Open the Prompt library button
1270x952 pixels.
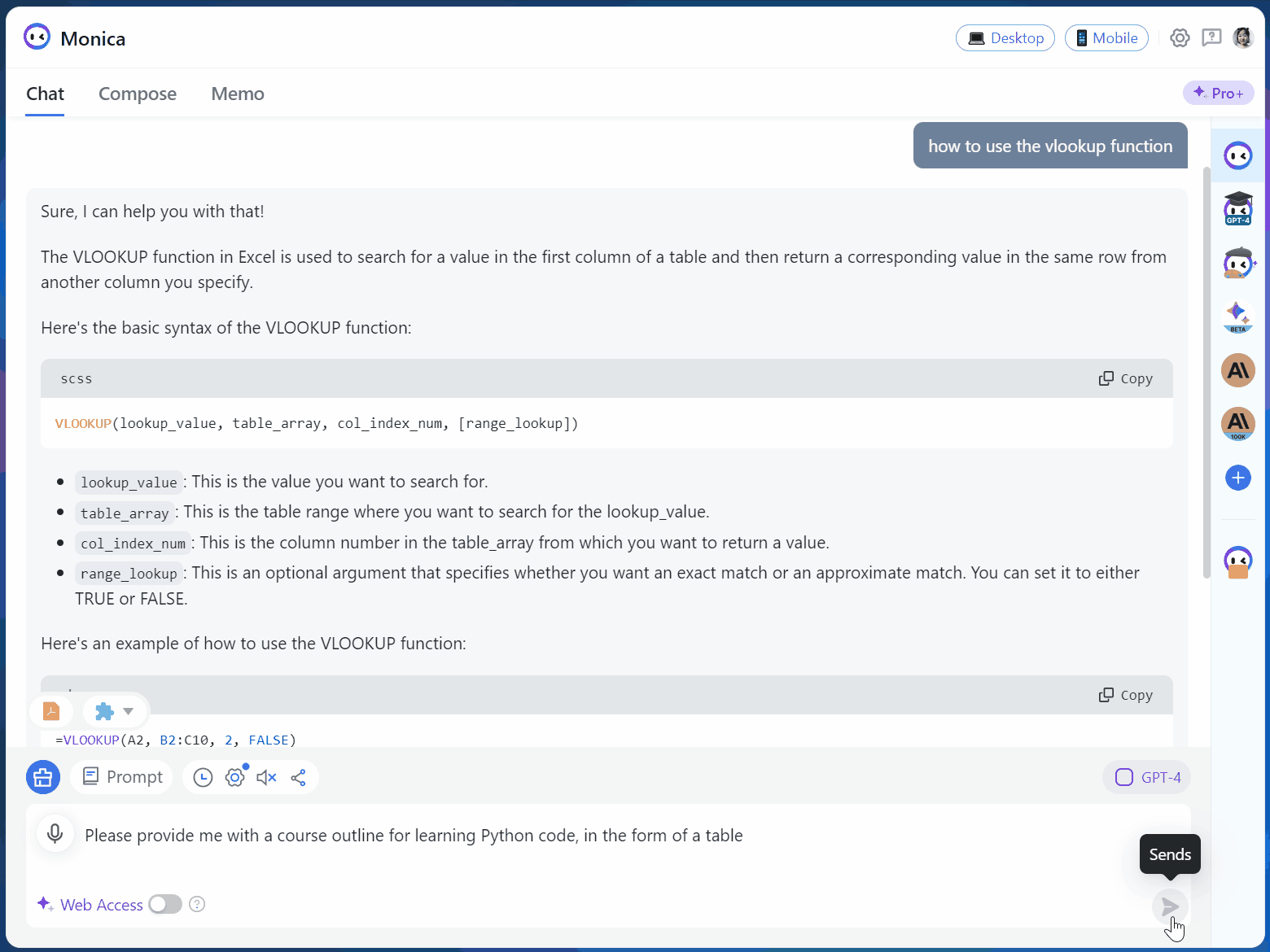click(122, 777)
